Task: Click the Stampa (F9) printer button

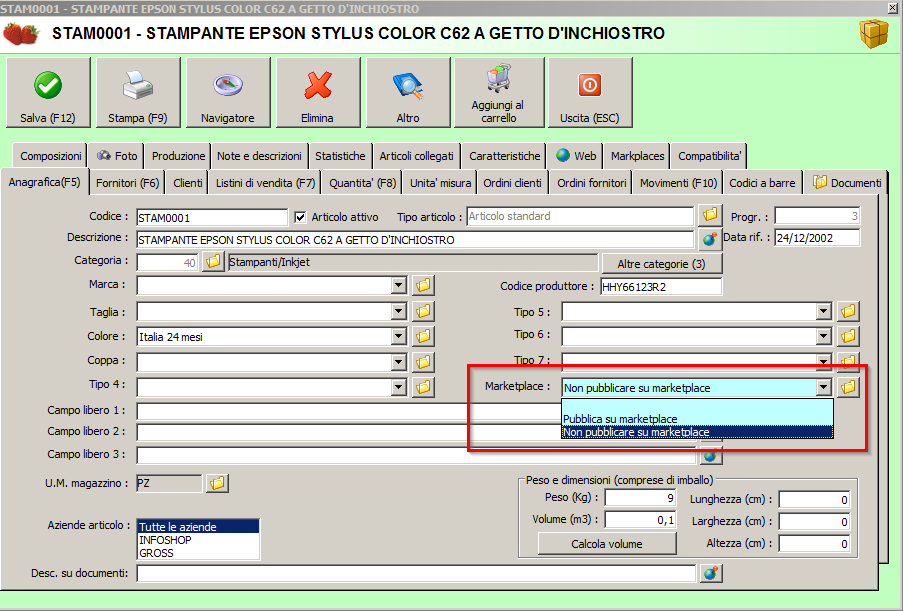Action: click(x=138, y=92)
